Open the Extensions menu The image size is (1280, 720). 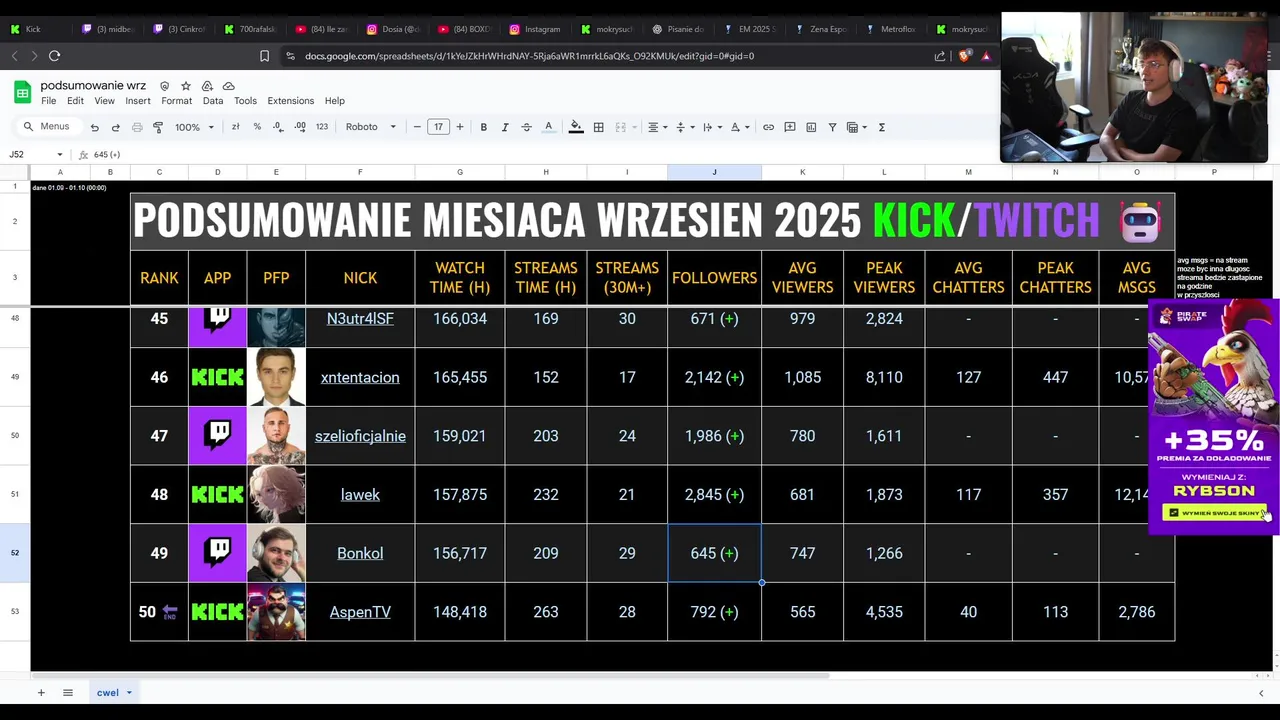[x=290, y=101]
